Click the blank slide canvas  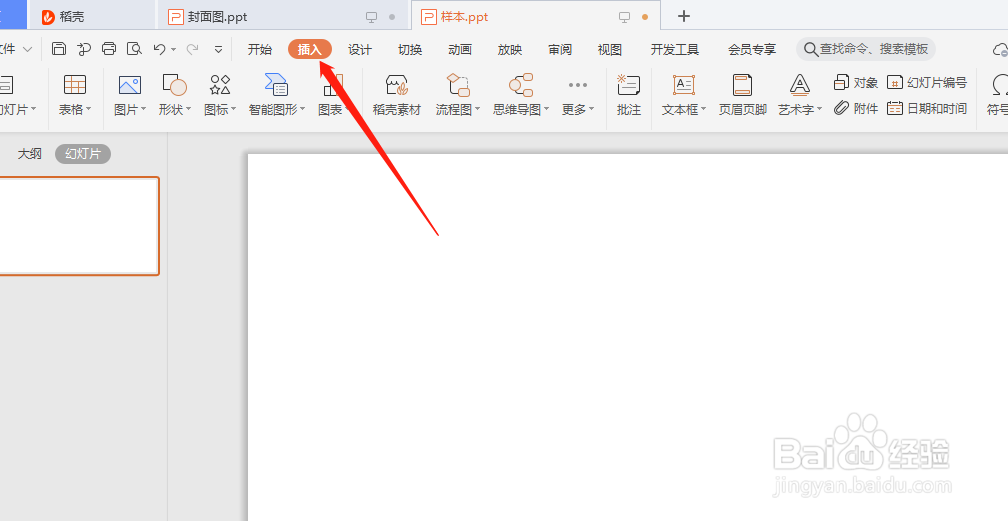[x=627, y=337]
